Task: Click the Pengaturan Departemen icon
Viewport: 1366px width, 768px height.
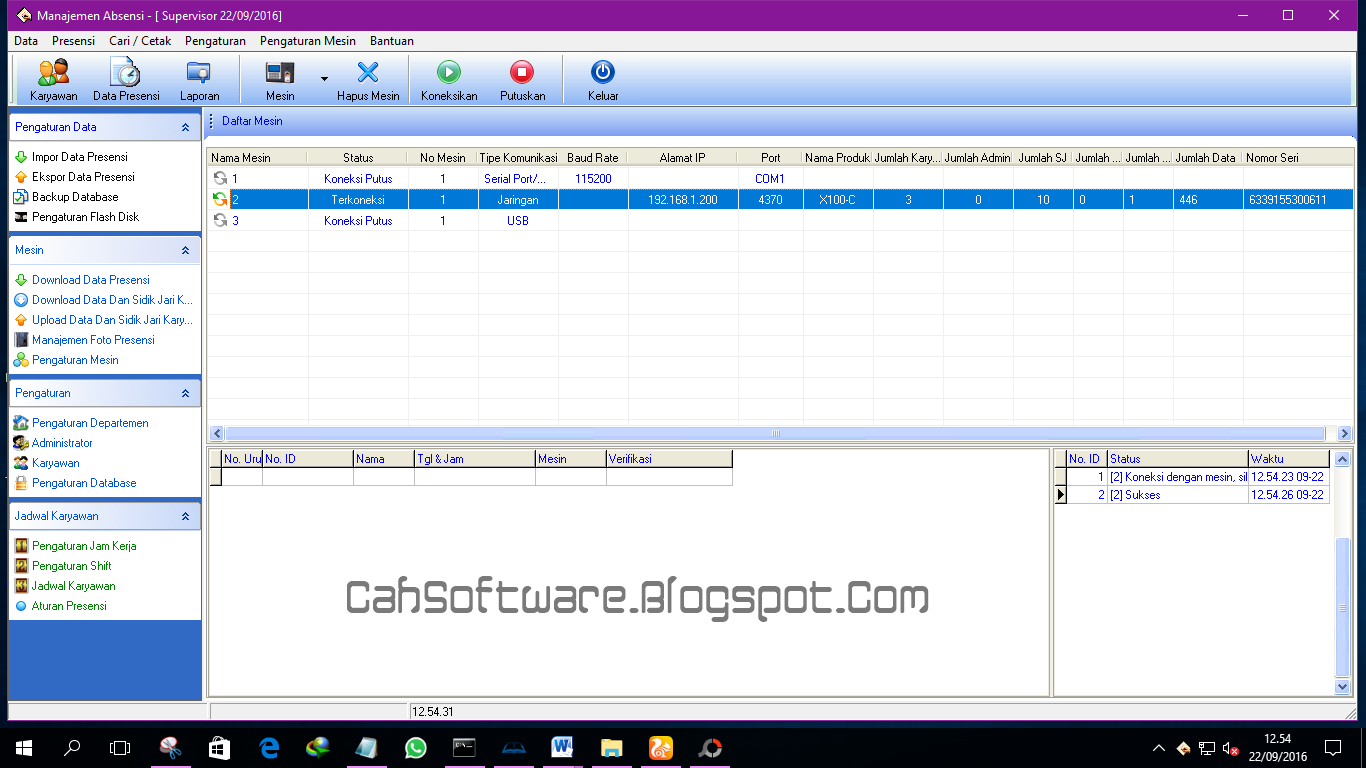Action: click(21, 423)
